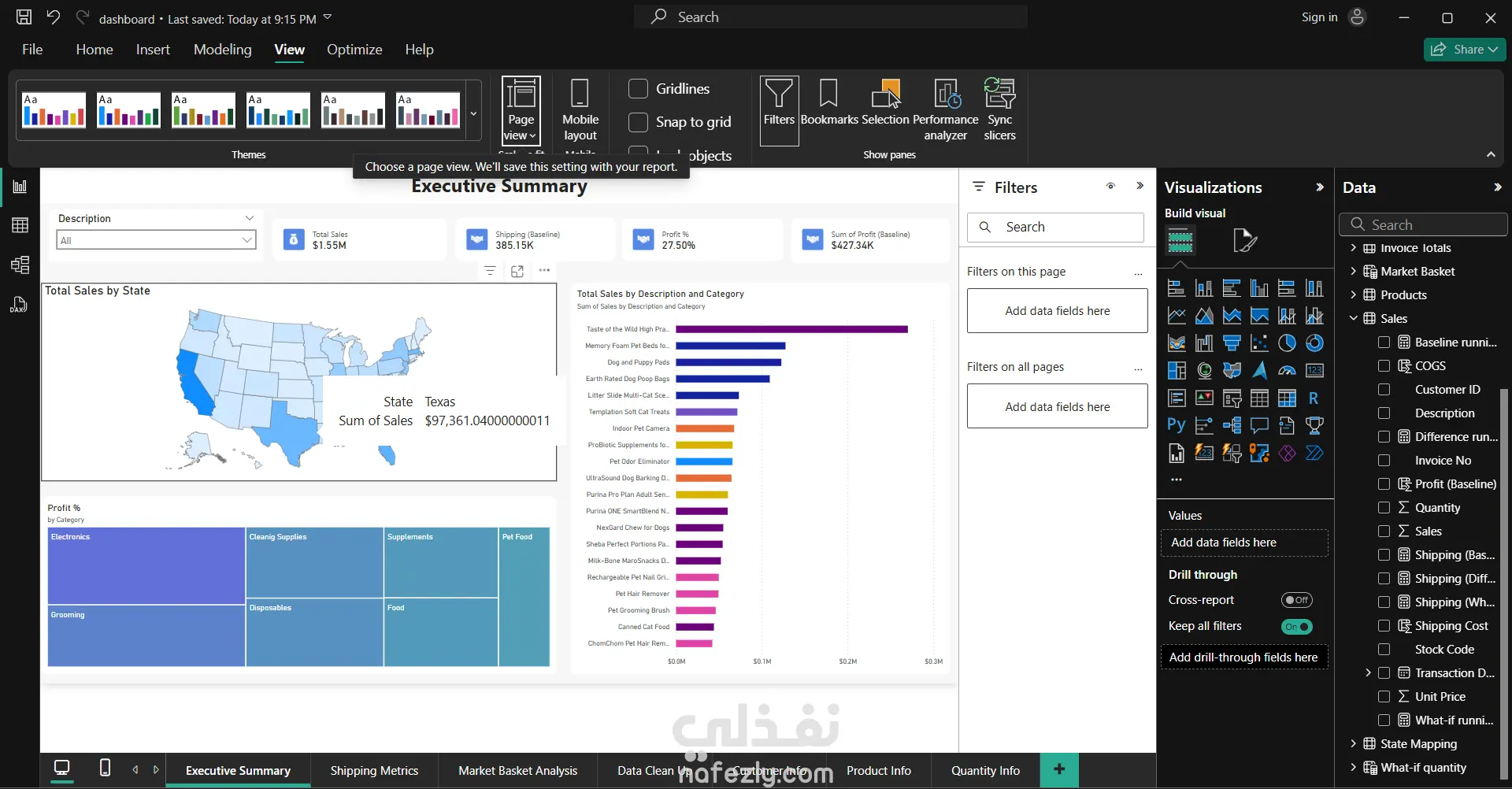
Task: Click the Share button
Action: tap(1465, 50)
